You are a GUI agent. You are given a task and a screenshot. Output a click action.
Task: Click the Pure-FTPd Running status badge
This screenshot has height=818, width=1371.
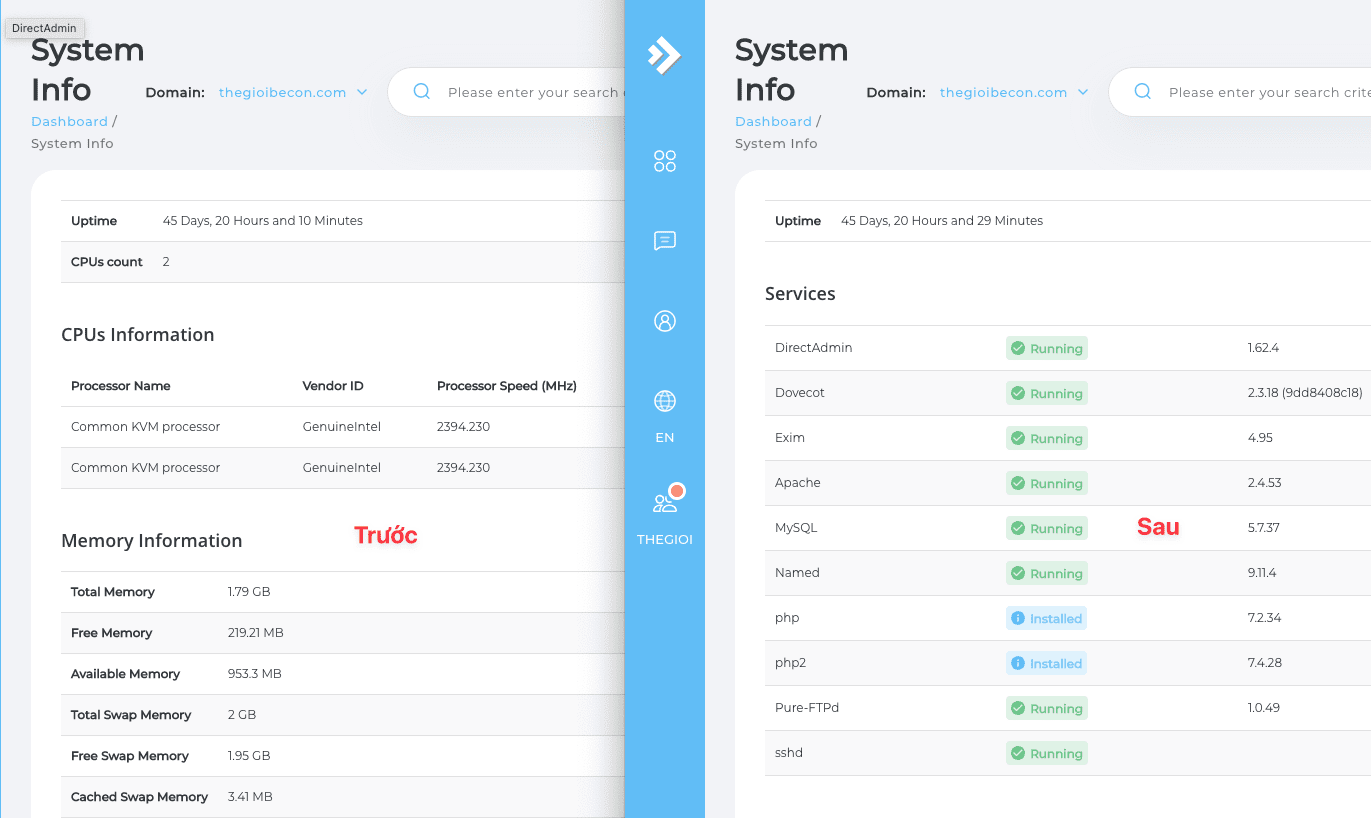(1047, 708)
